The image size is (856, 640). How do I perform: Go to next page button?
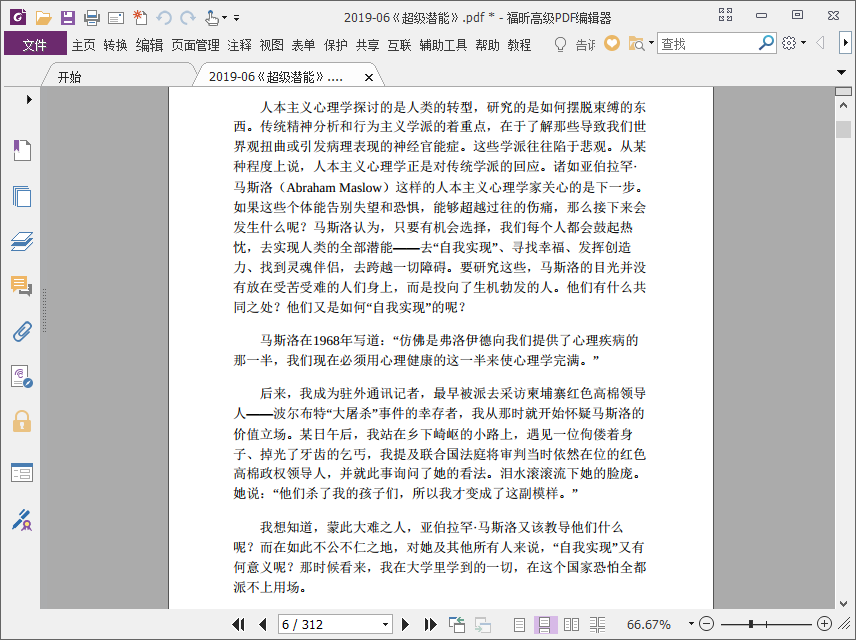pyautogui.click(x=405, y=624)
